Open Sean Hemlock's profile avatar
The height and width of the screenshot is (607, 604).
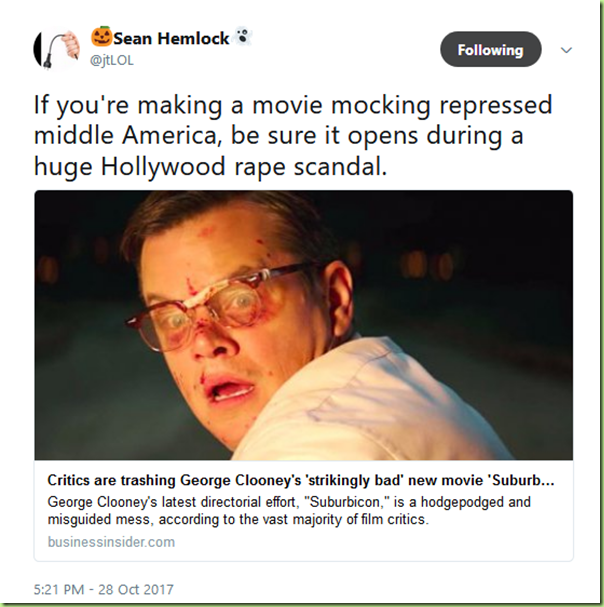pos(57,50)
